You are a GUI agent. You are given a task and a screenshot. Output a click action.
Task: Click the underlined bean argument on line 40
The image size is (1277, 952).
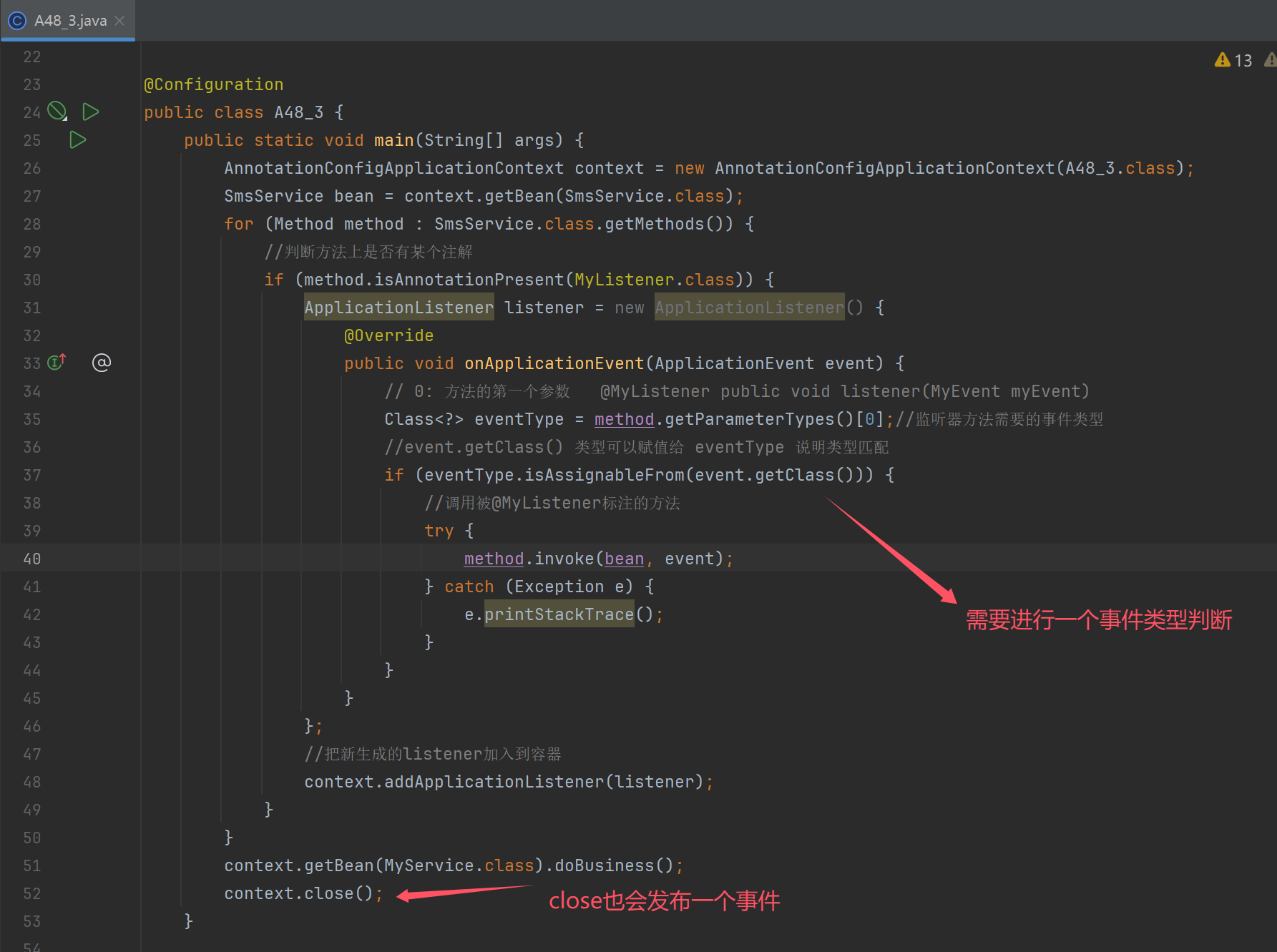click(x=624, y=559)
